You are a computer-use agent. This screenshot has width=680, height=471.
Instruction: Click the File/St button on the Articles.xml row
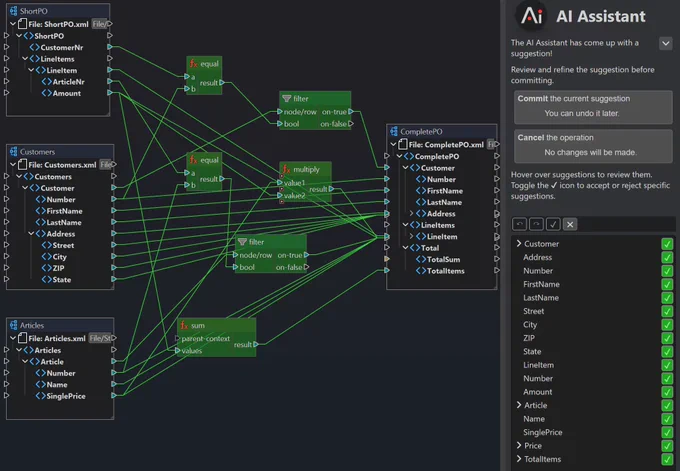click(101, 338)
